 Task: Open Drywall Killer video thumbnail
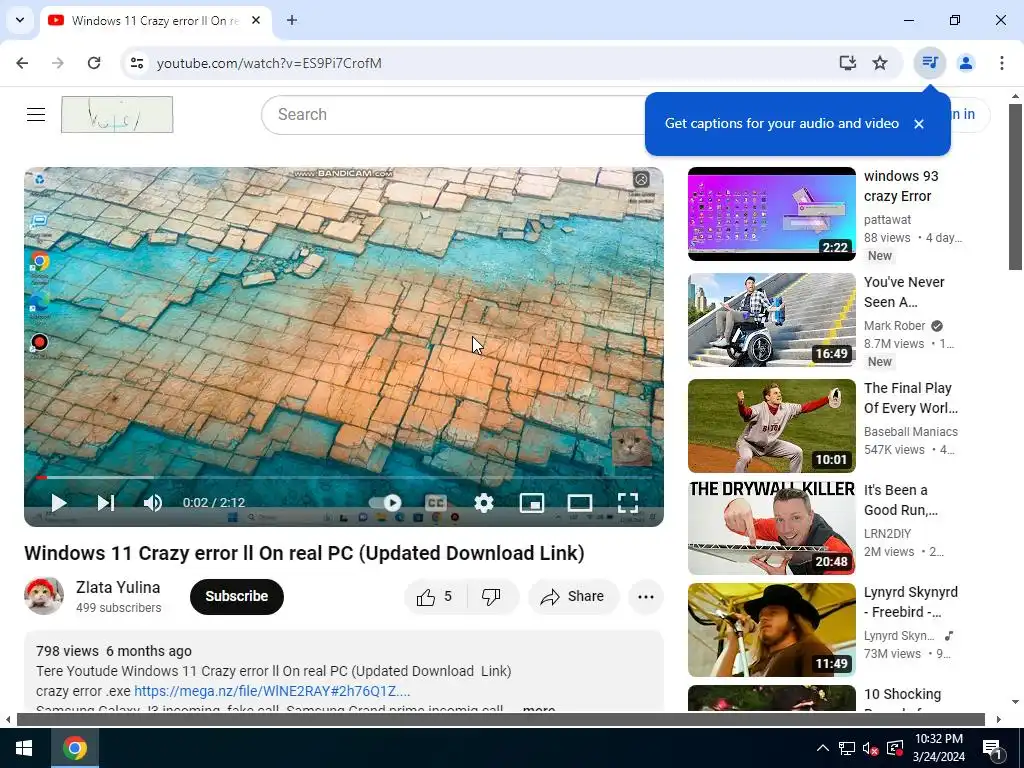coord(771,528)
